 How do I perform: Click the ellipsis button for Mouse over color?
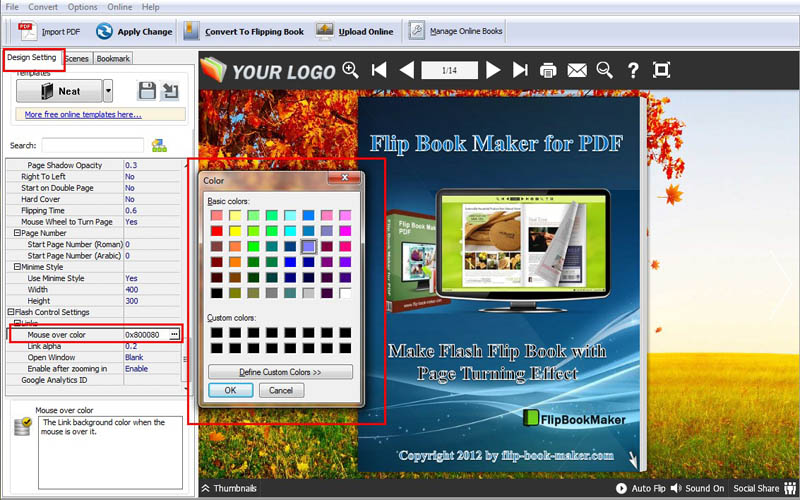[174, 335]
